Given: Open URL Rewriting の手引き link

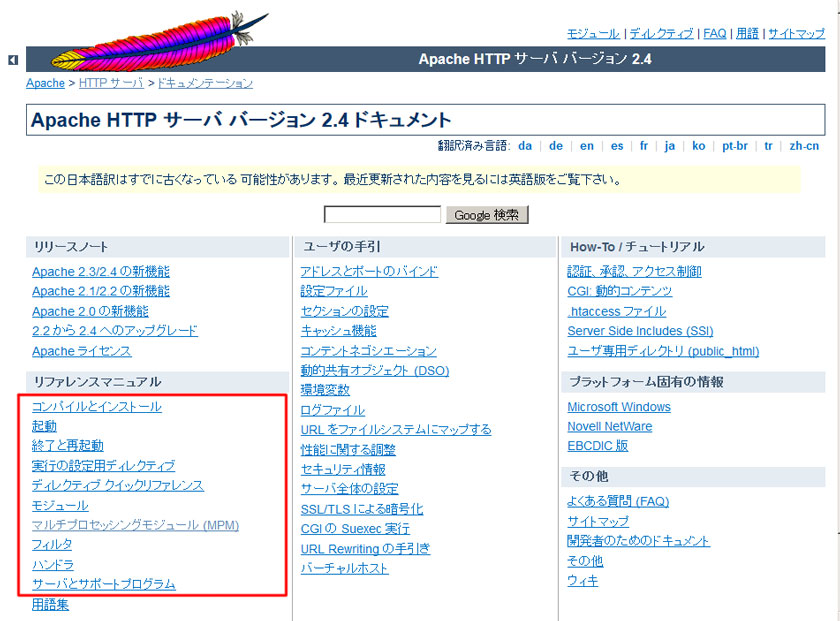Looking at the screenshot, I should pyautogui.click(x=365, y=549).
